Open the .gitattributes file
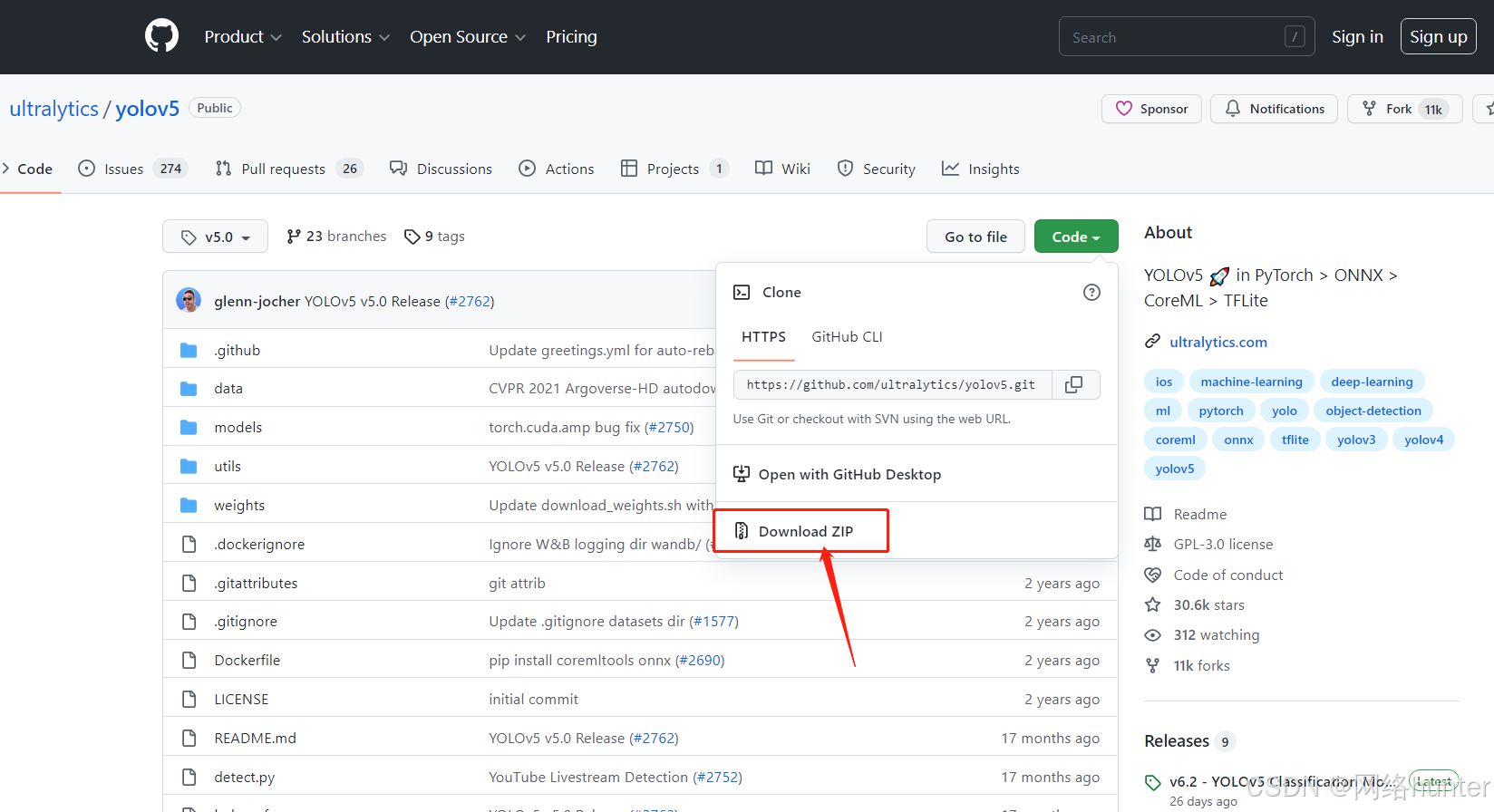 (256, 583)
